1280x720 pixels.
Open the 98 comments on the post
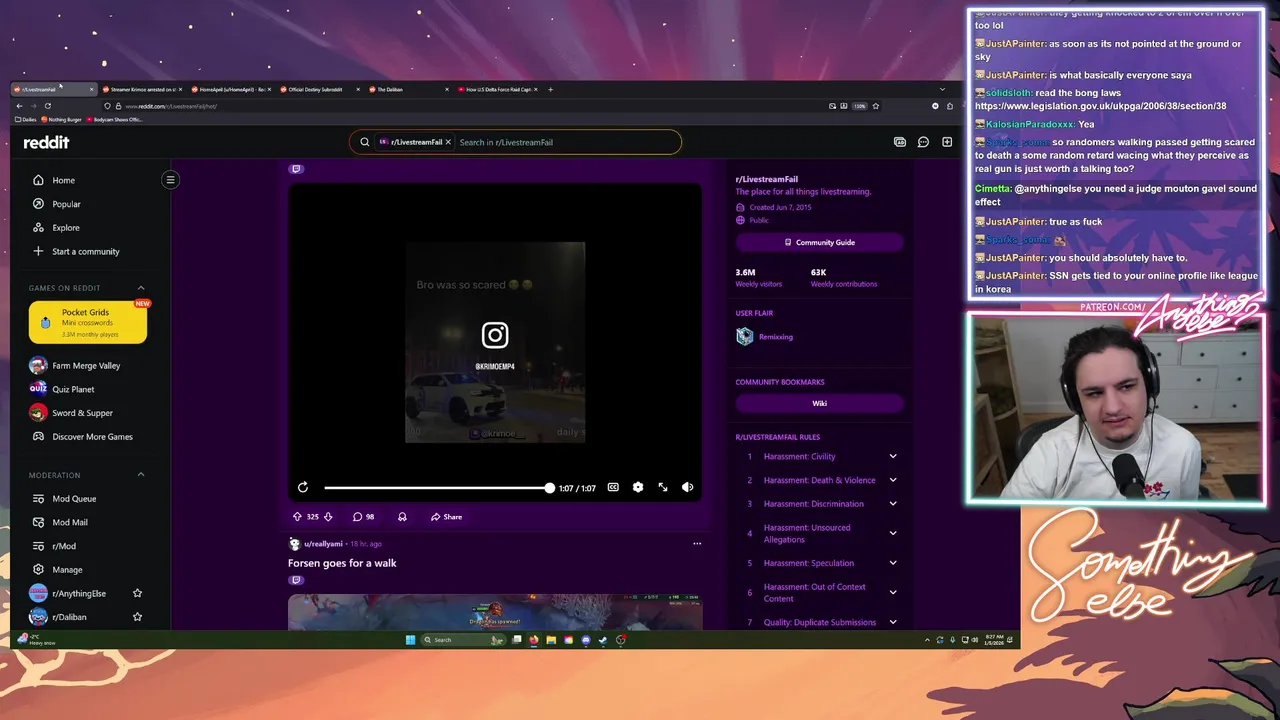tap(363, 517)
